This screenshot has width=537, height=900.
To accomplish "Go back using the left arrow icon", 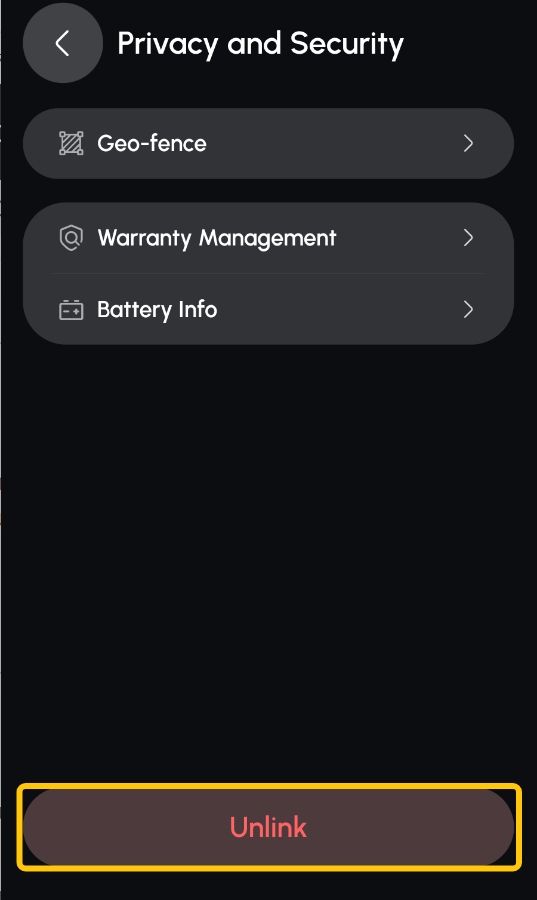I will click(62, 43).
